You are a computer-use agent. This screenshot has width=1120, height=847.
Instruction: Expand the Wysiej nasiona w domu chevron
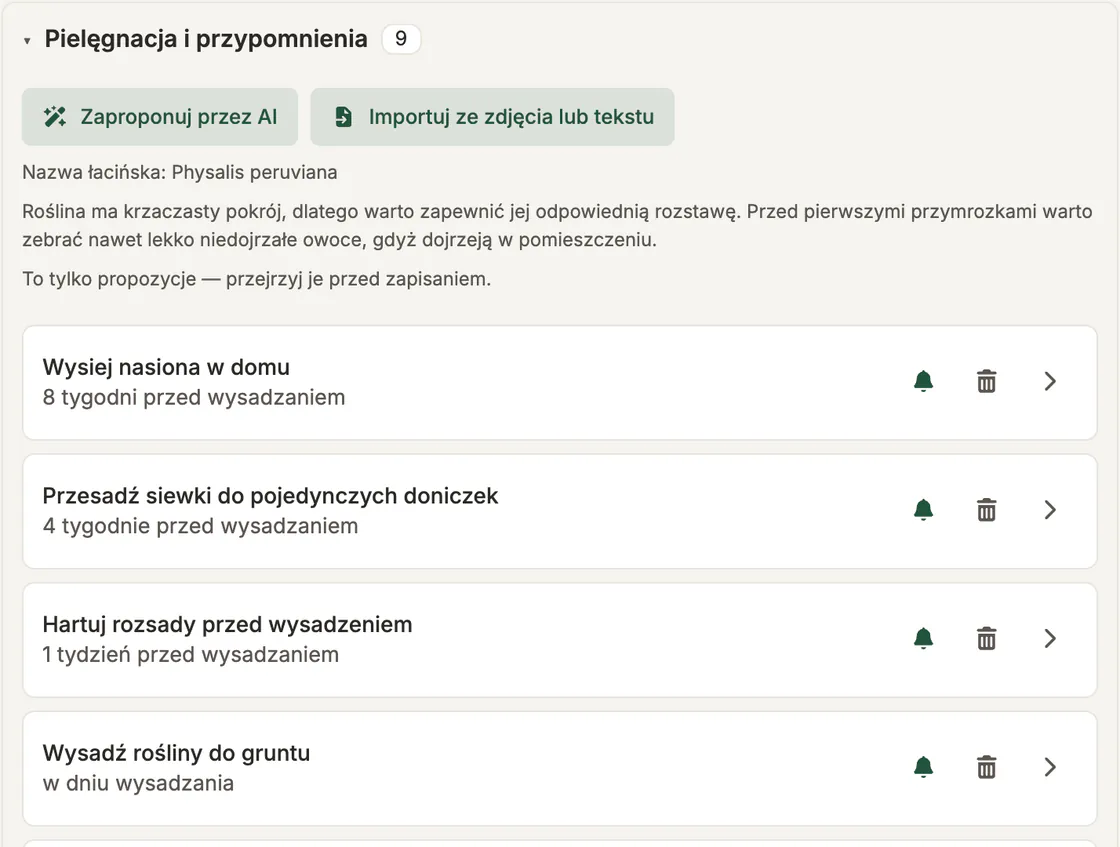click(x=1049, y=381)
